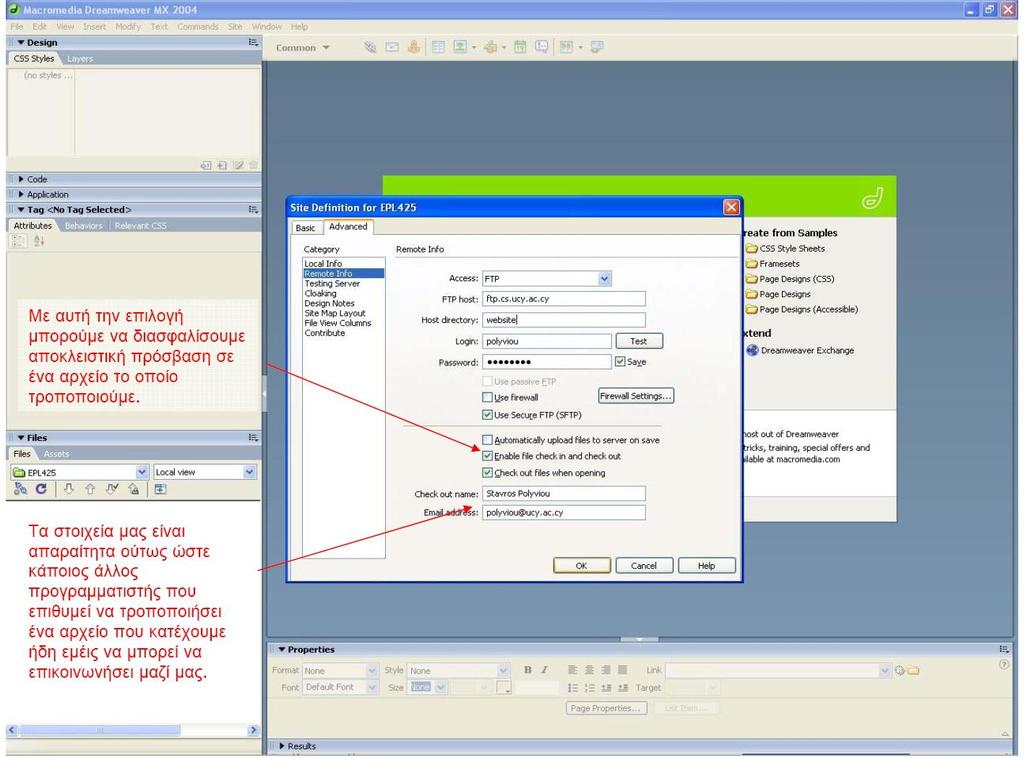Click the Media insert icon
Viewport: 1024px width, 758px height.
pos(490,47)
